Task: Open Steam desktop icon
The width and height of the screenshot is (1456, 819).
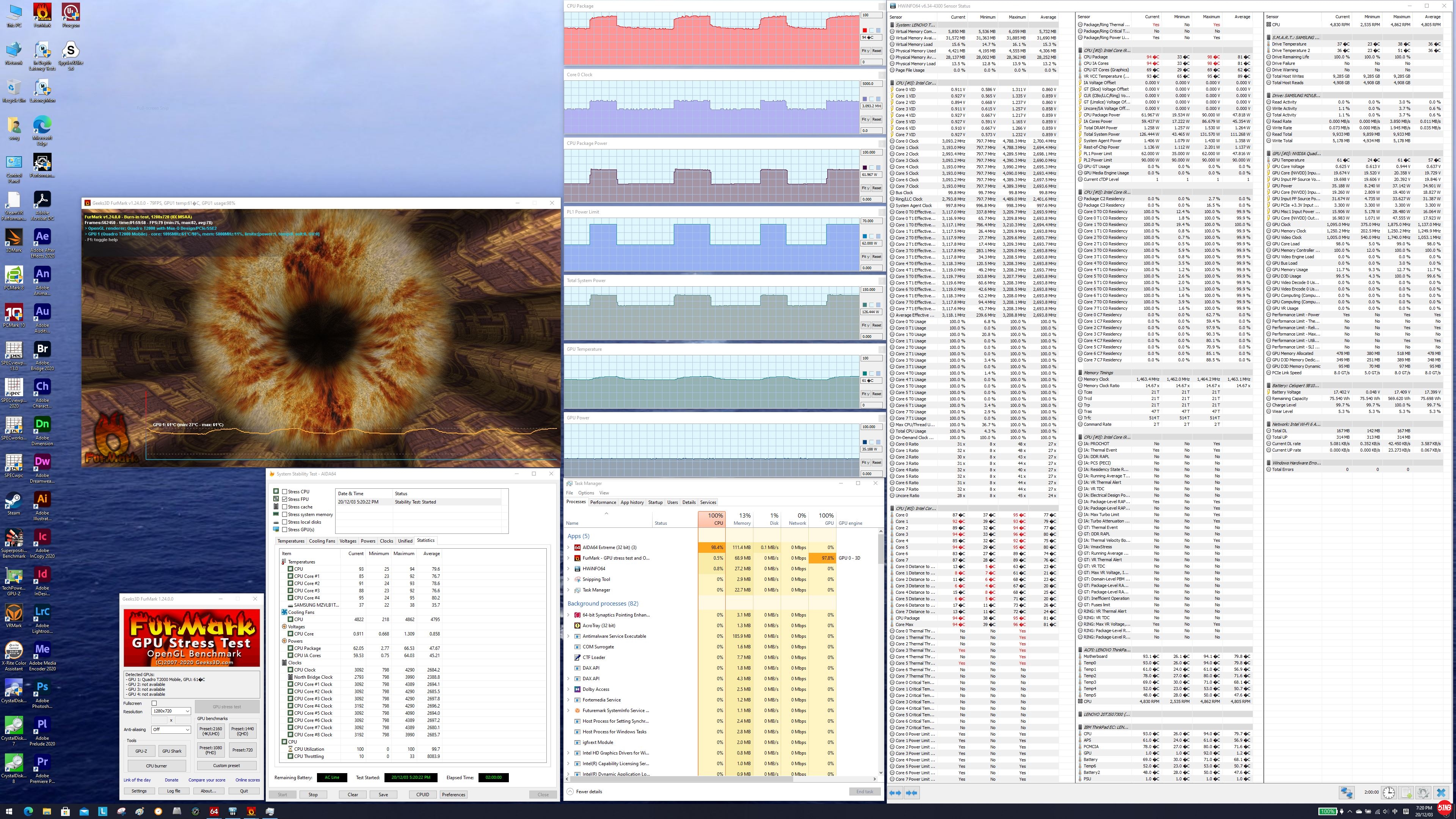Action: pyautogui.click(x=14, y=503)
